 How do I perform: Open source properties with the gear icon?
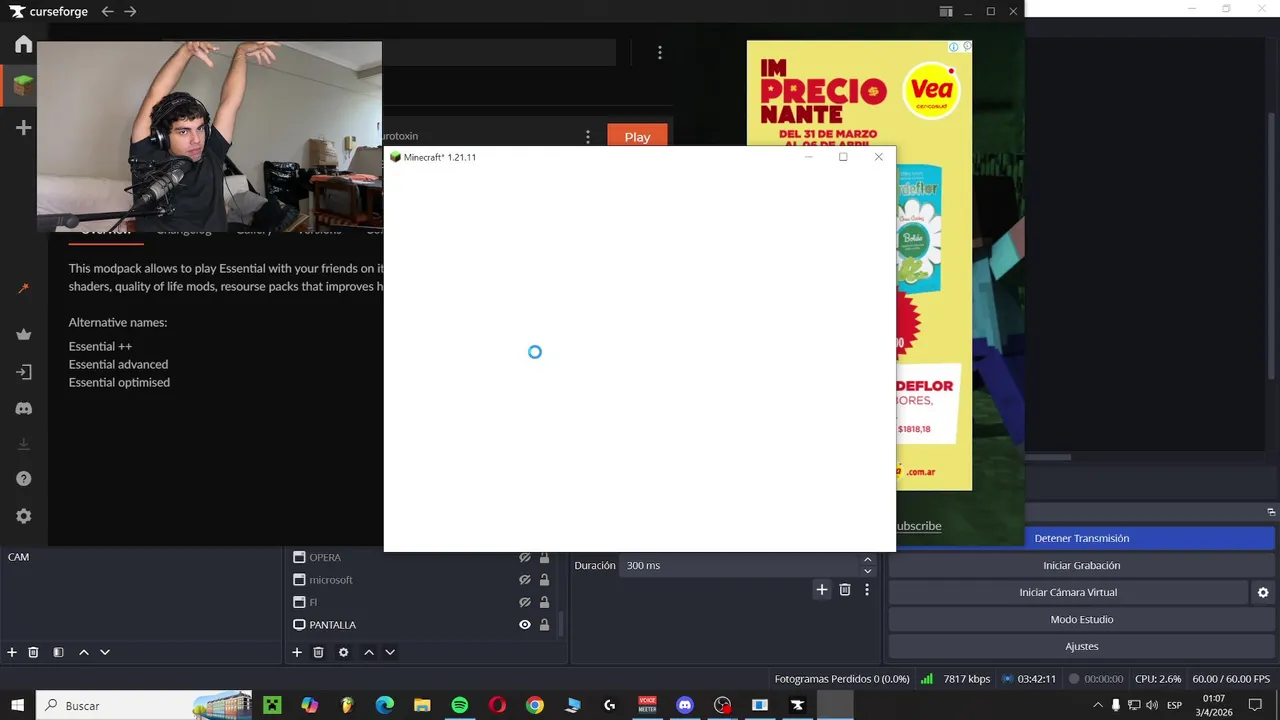pos(343,652)
